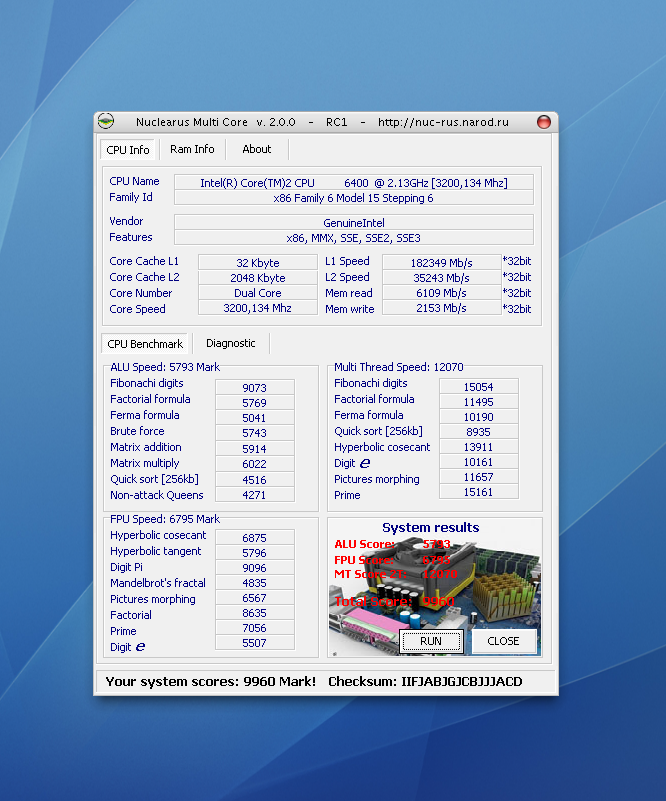
Task: Click Multi Thread Factorial formula score 11495
Action: (479, 402)
